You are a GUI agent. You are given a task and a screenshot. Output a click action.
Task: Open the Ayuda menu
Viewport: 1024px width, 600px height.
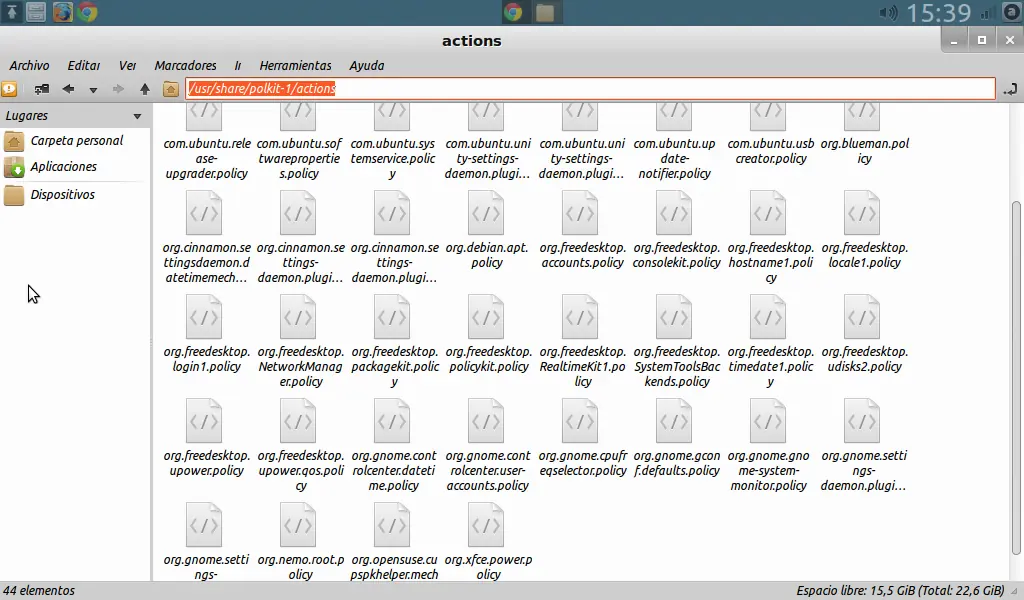point(366,65)
